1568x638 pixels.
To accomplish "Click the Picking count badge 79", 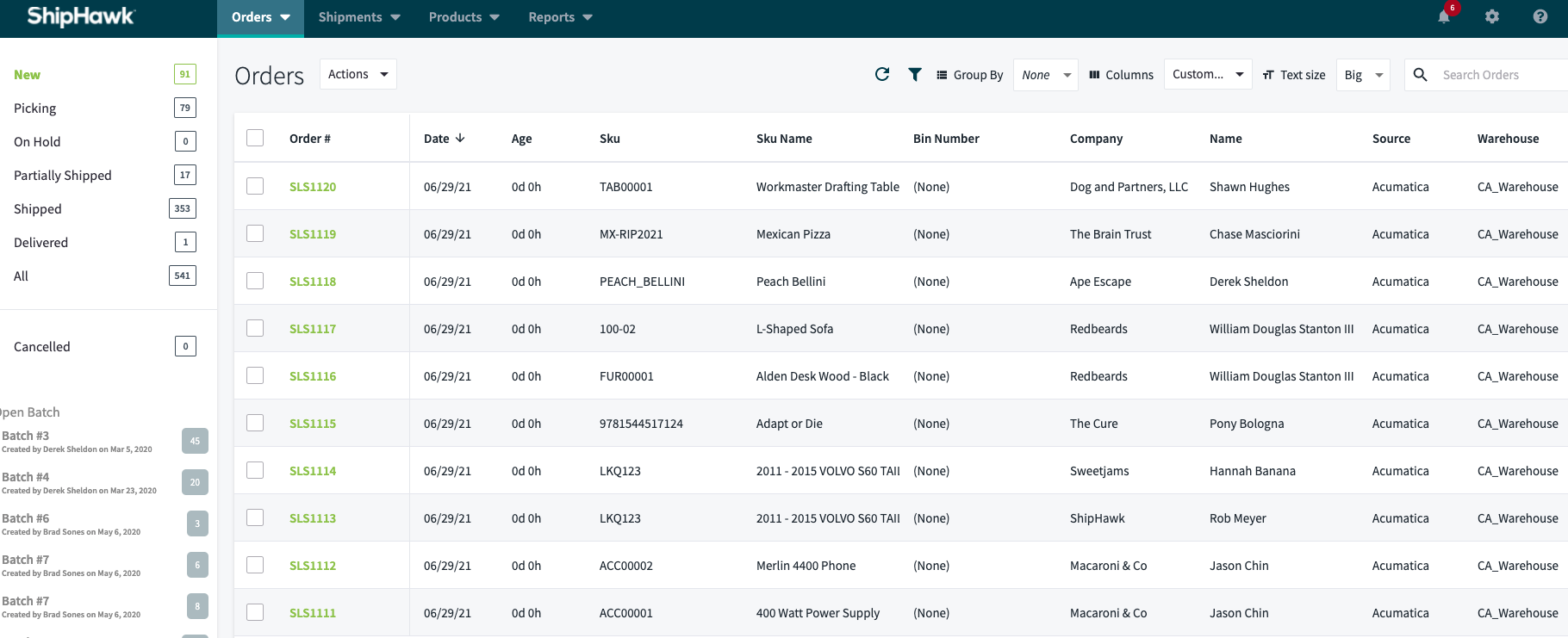I will (185, 108).
